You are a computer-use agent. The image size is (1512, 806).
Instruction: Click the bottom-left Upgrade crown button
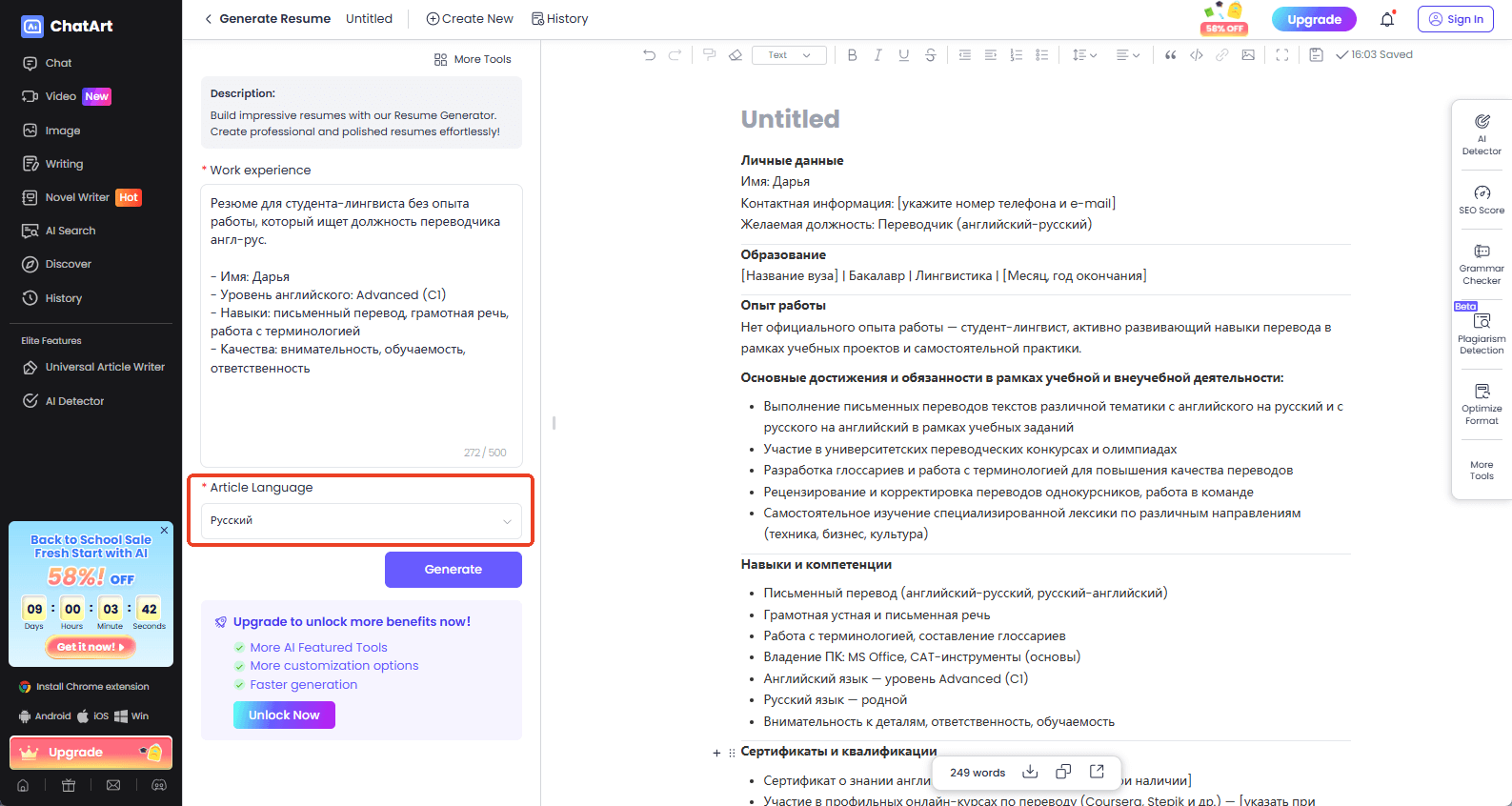[x=91, y=753]
